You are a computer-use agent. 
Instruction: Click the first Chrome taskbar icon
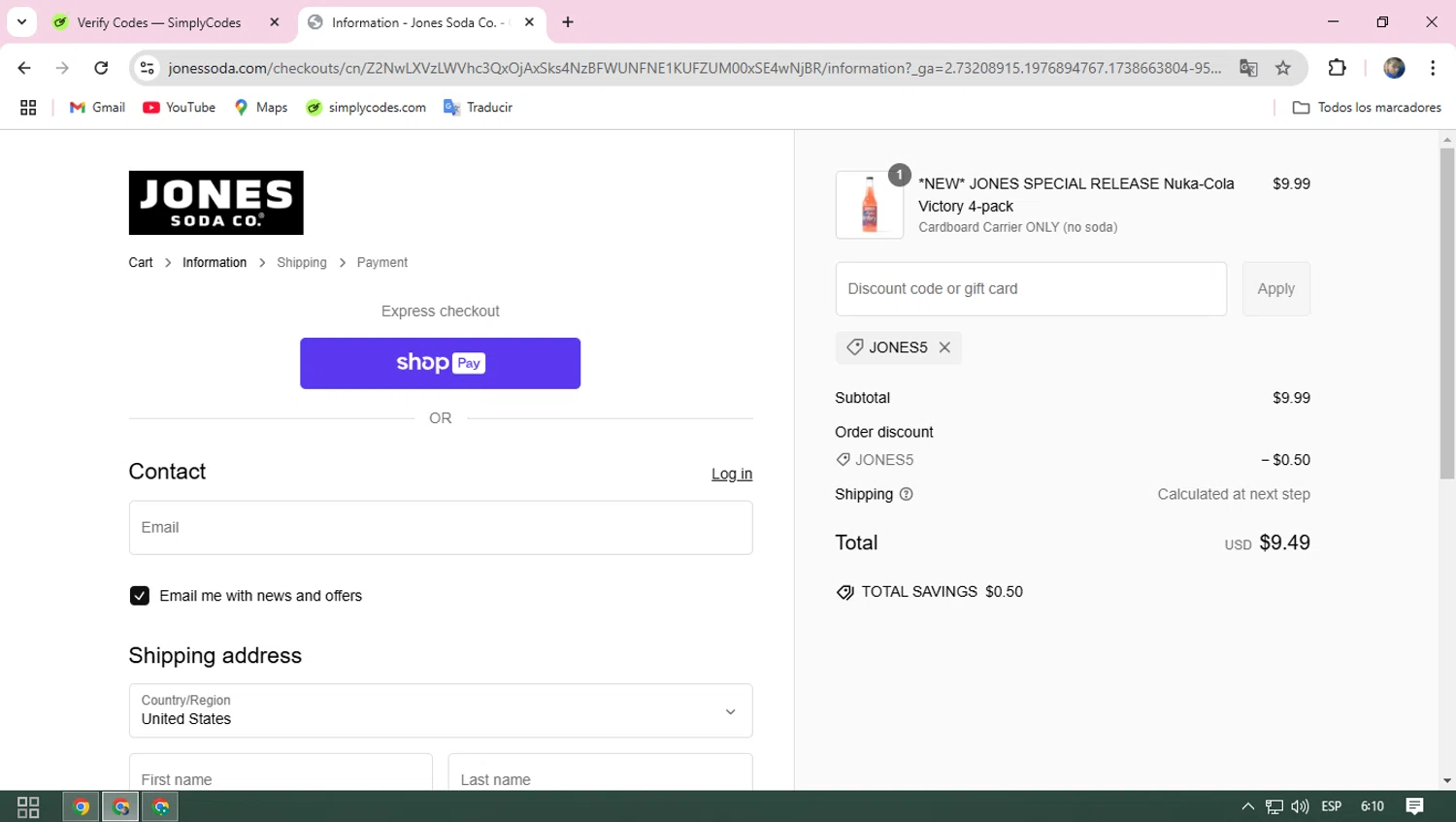click(82, 806)
